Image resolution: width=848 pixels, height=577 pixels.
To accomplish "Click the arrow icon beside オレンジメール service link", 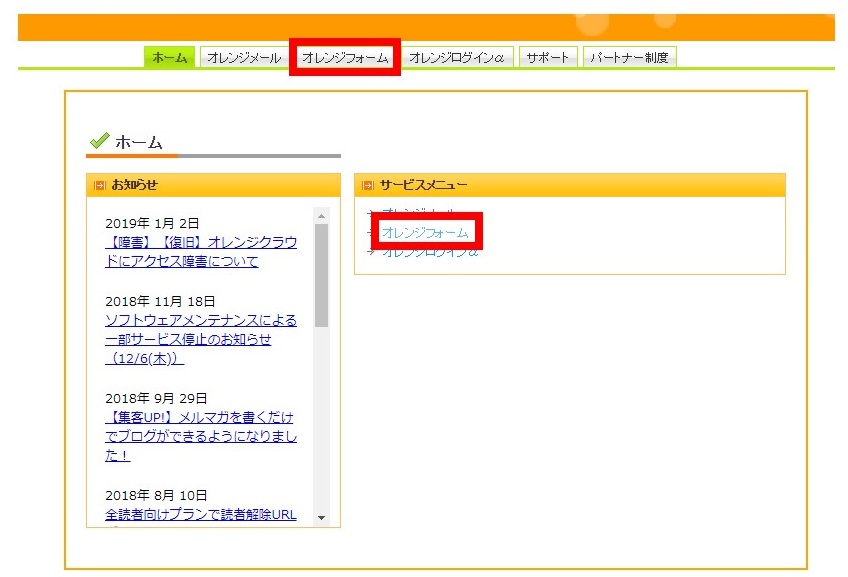I will [370, 213].
